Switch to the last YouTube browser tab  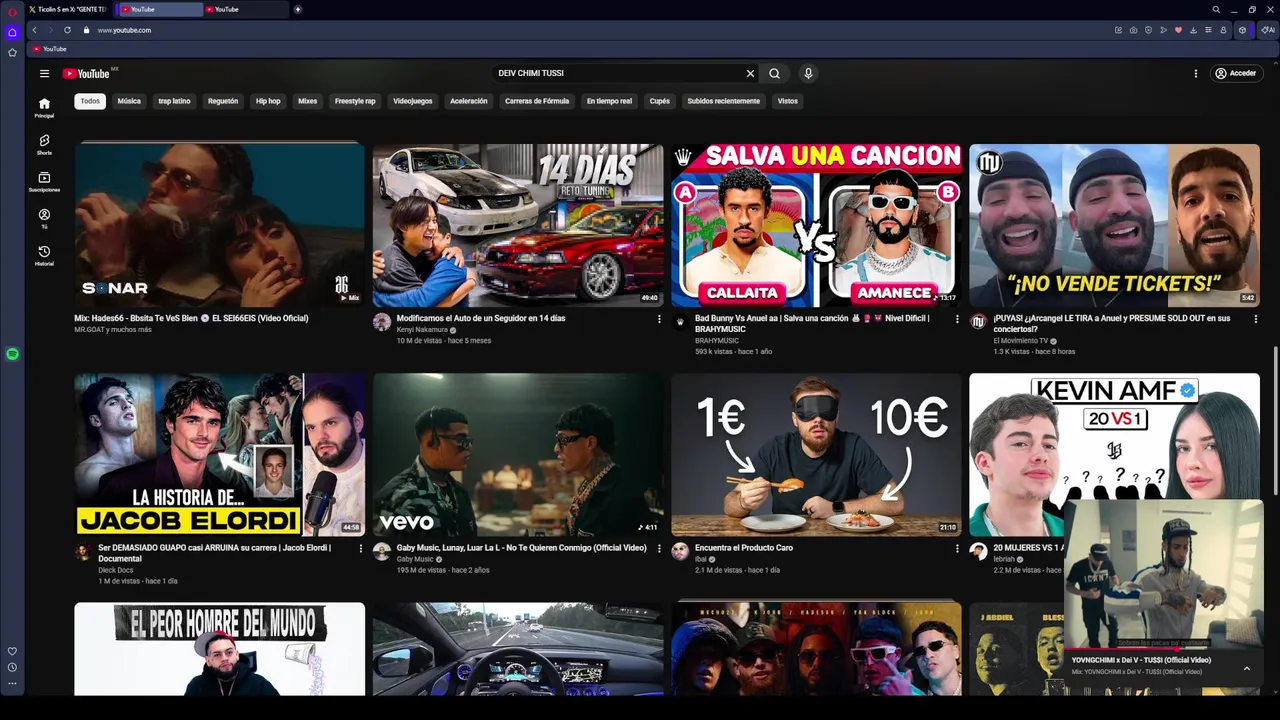(244, 9)
